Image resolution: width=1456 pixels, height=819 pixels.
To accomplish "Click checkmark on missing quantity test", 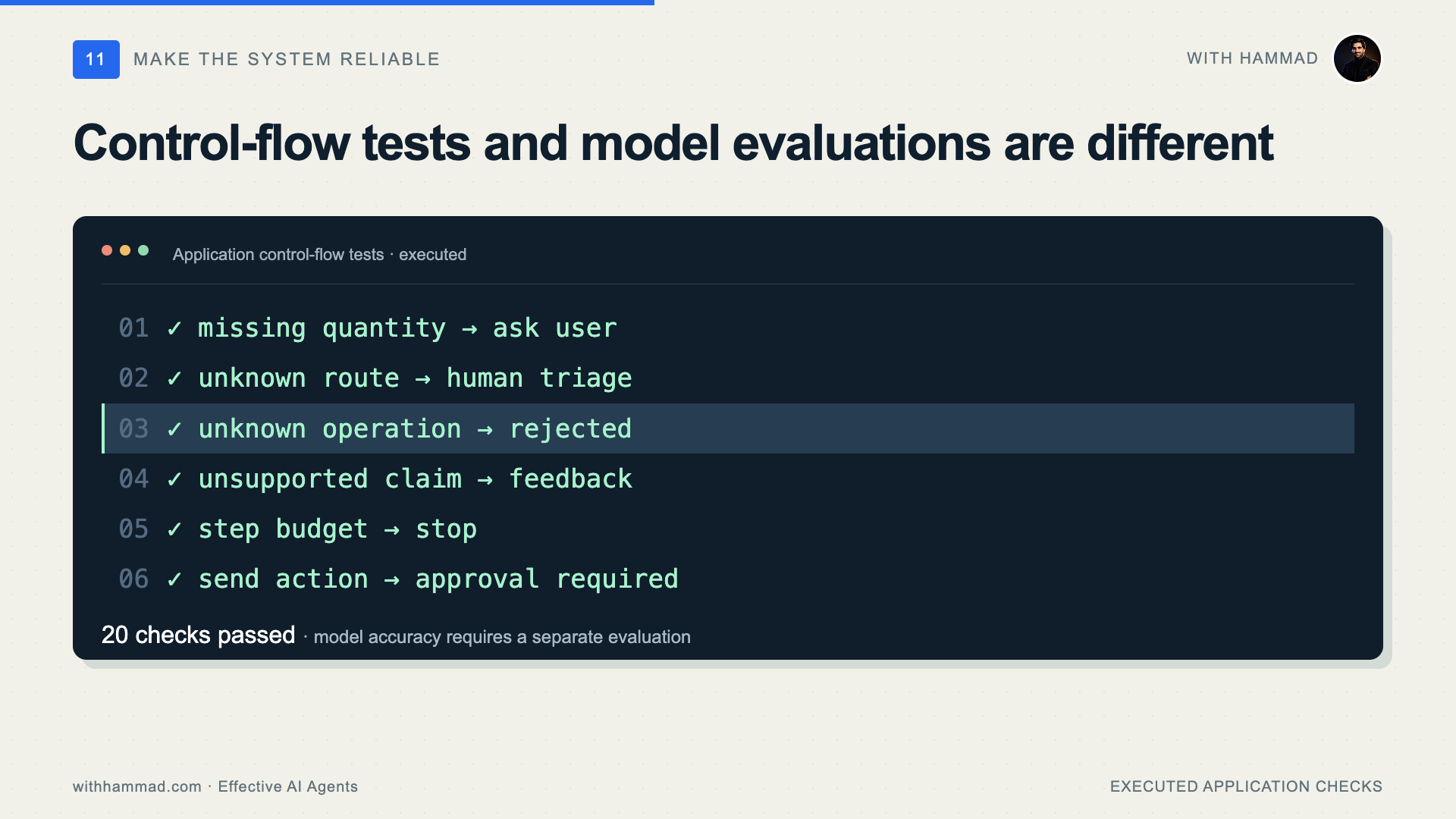I will click(174, 328).
